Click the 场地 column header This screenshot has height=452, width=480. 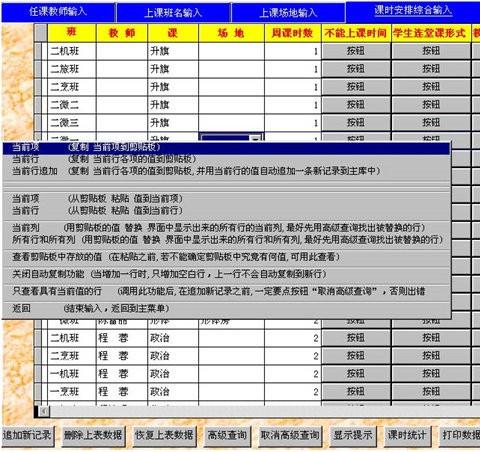[231, 33]
